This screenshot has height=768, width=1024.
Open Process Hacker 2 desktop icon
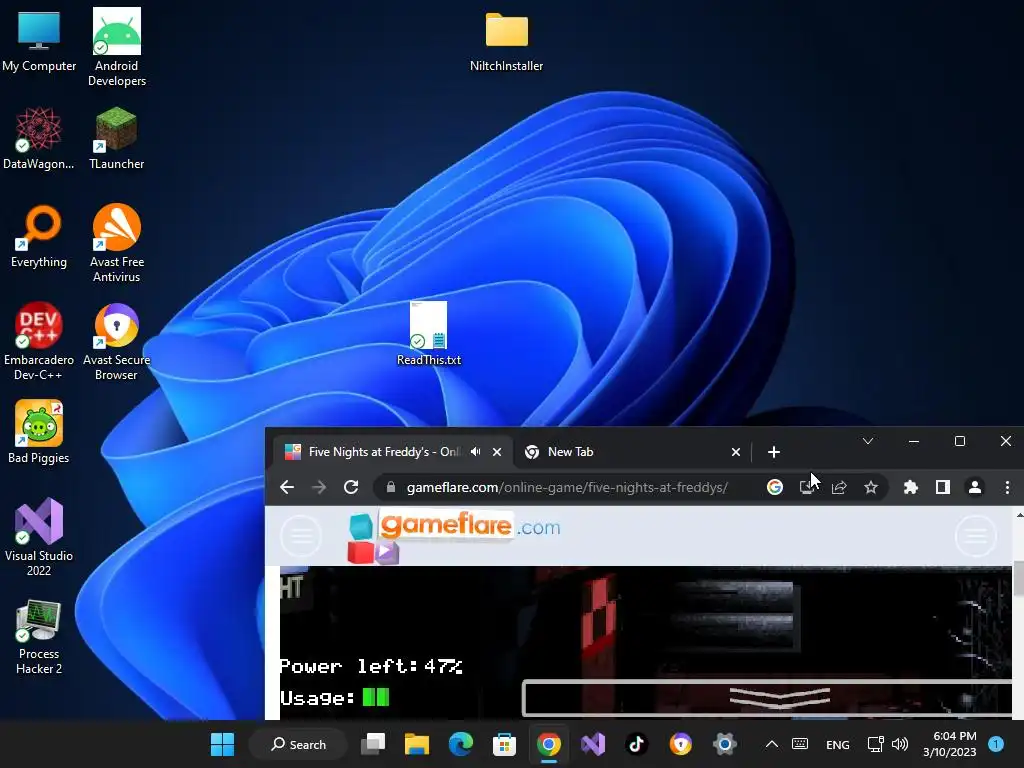coord(39,637)
